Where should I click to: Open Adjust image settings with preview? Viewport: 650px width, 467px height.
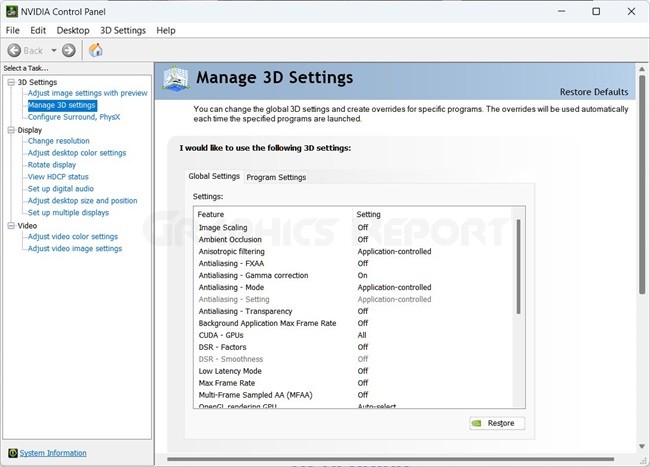(x=87, y=93)
